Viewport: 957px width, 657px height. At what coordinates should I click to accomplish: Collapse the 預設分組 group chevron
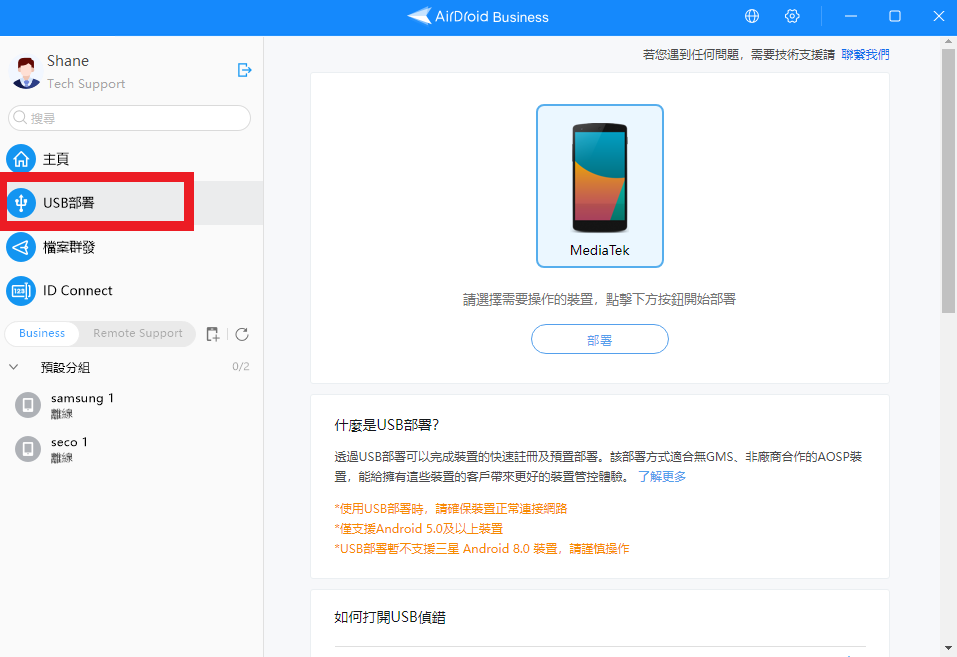14,367
